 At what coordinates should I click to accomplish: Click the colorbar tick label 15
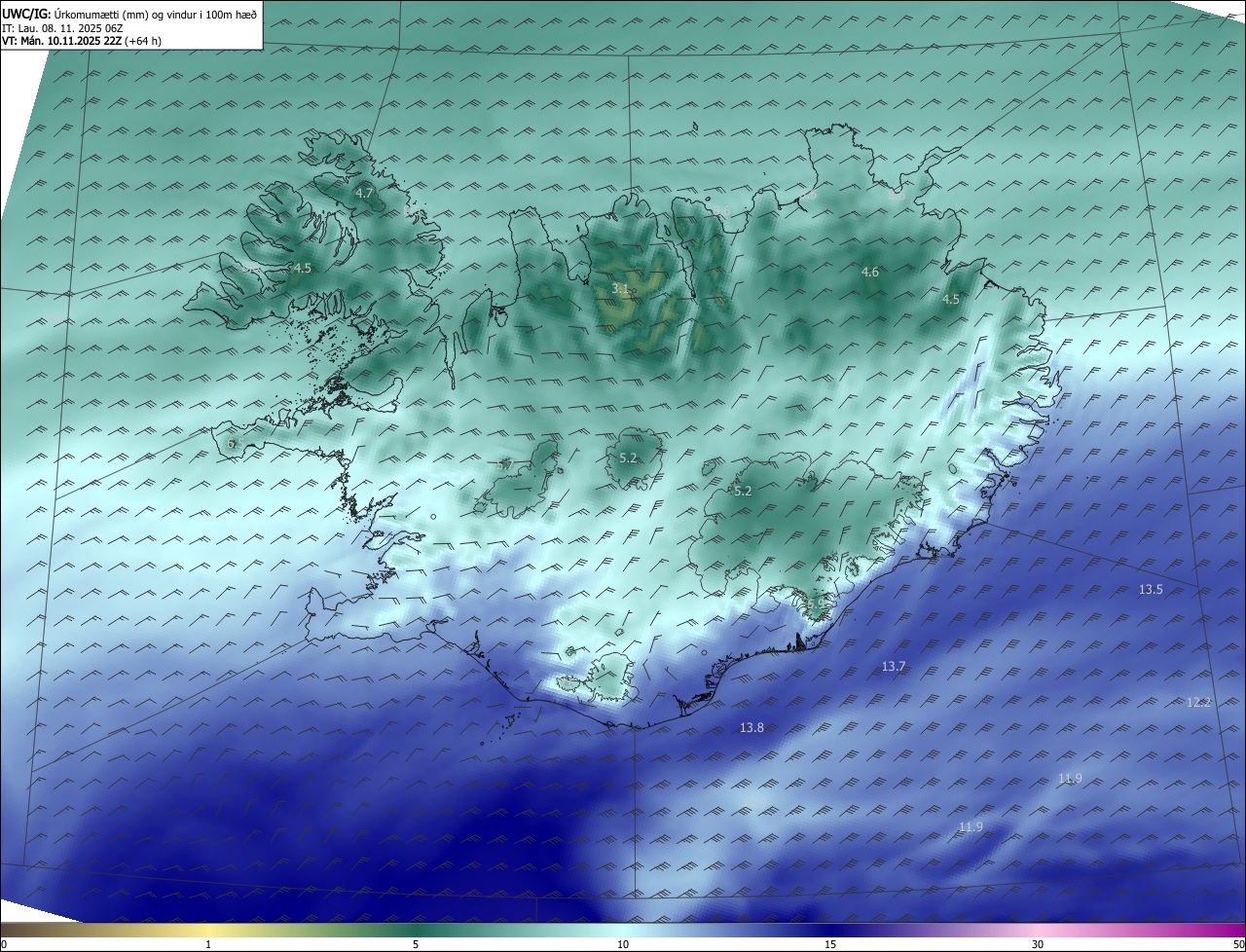tap(830, 945)
